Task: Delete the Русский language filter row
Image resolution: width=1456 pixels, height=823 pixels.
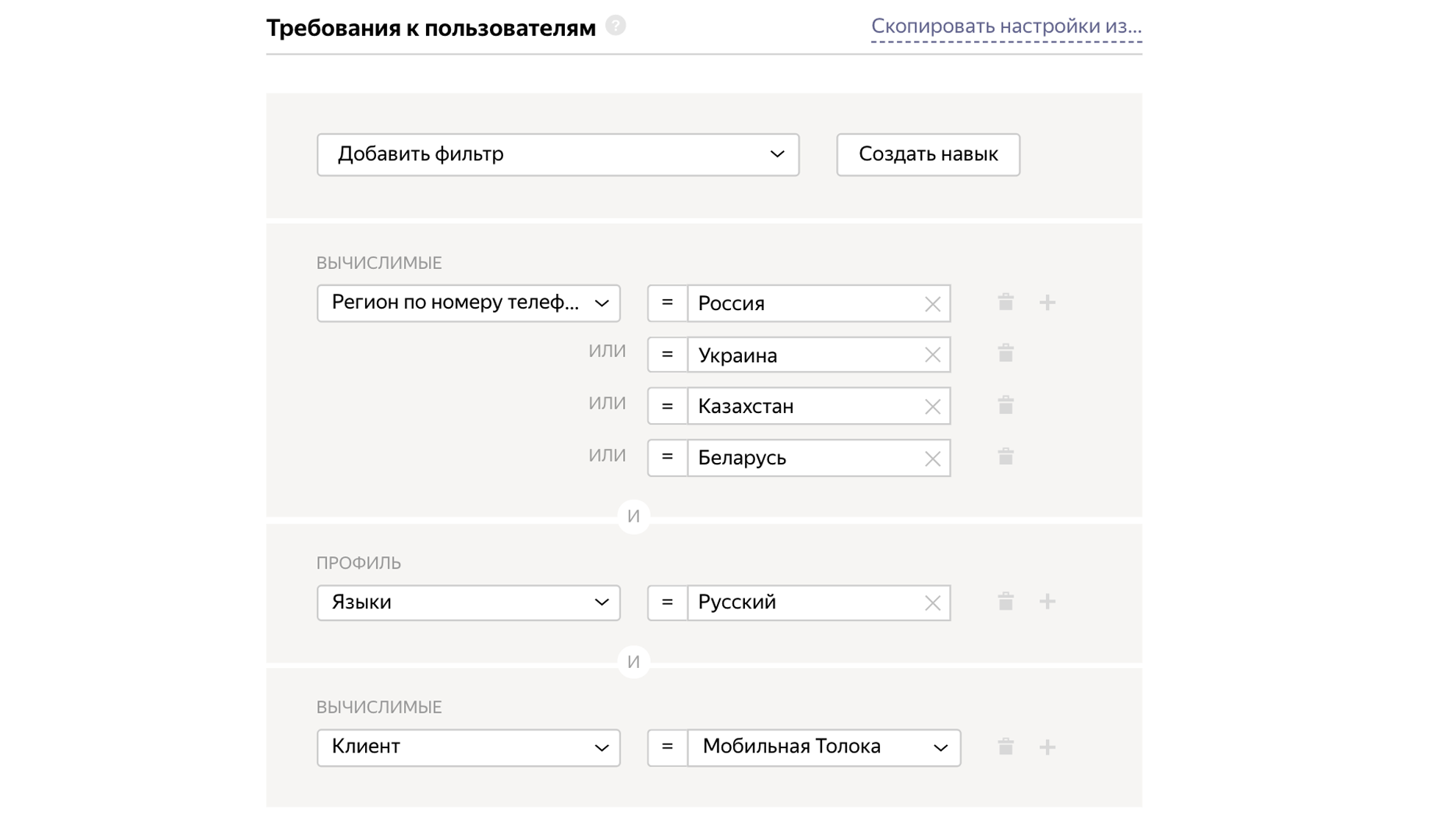Action: [x=1006, y=601]
